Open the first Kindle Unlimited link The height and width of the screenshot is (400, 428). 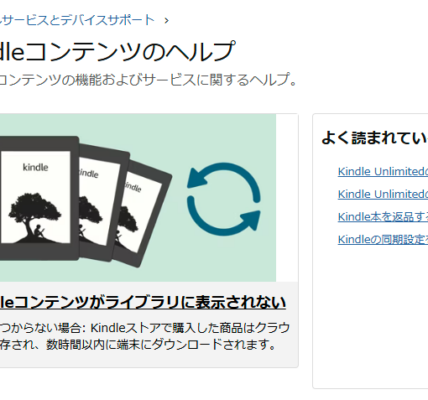coord(383,171)
